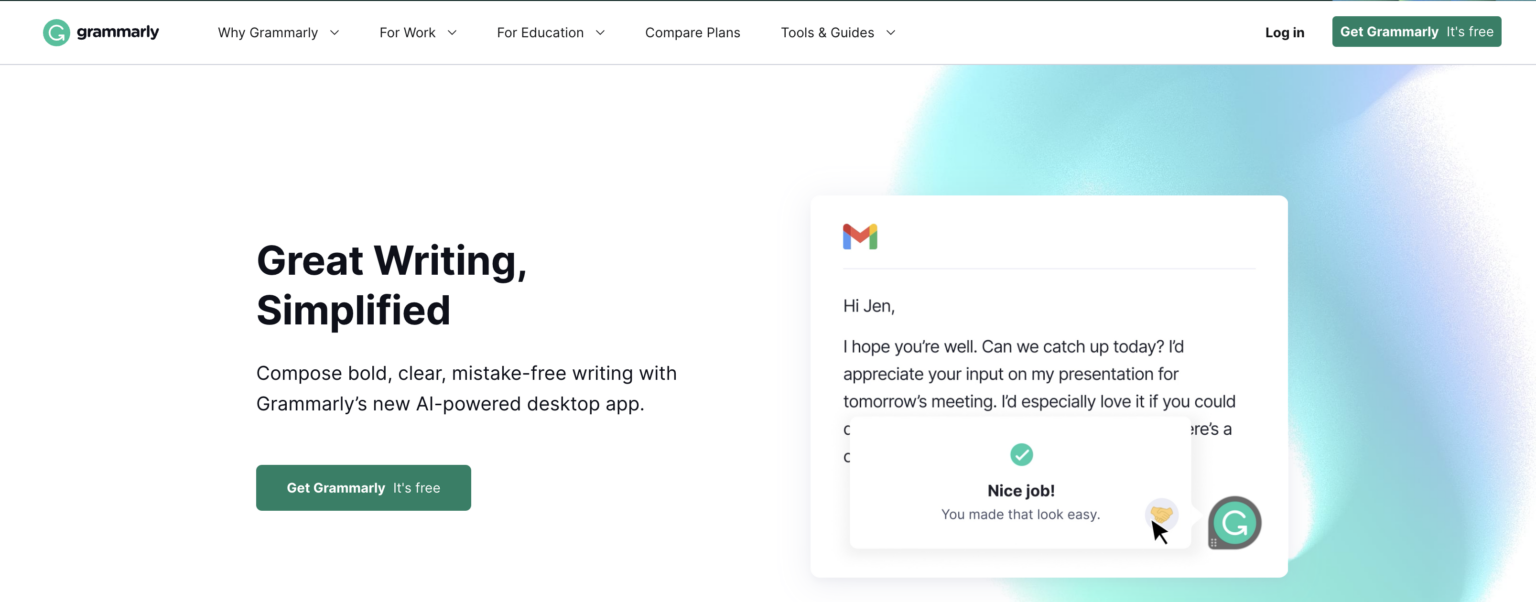Viewport: 1536px width, 602px height.
Task: Click the Great Writing, Simplified headline
Action: click(391, 285)
